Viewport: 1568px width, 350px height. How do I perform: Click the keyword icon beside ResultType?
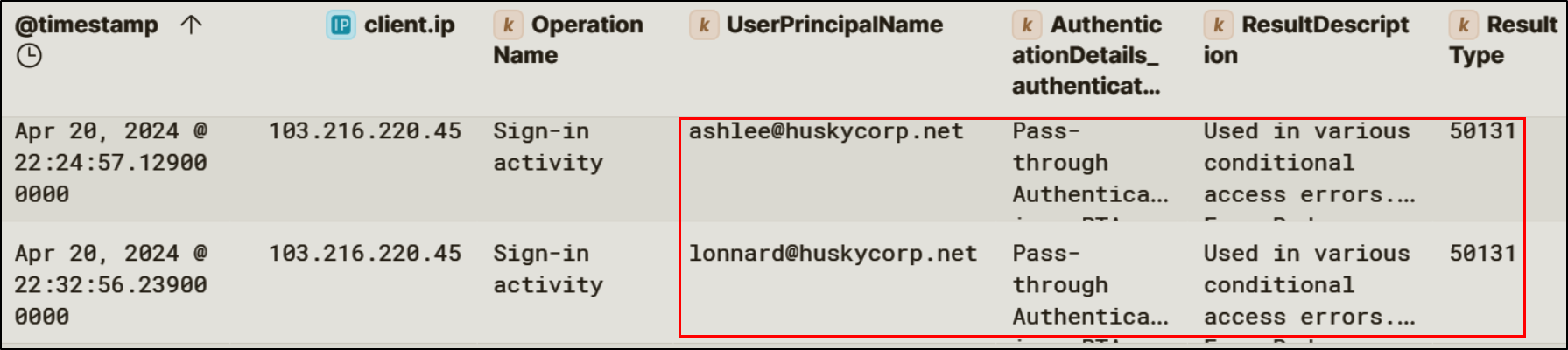1463,25
